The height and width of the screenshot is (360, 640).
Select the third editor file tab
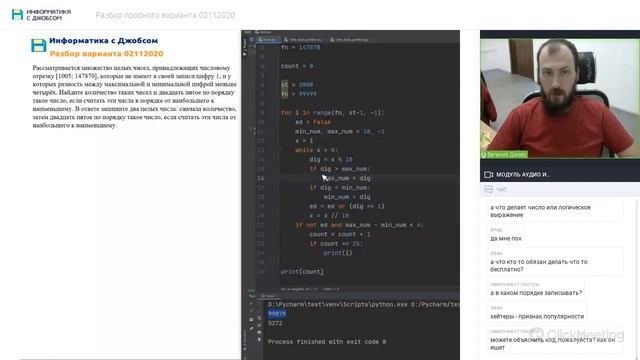(349, 40)
